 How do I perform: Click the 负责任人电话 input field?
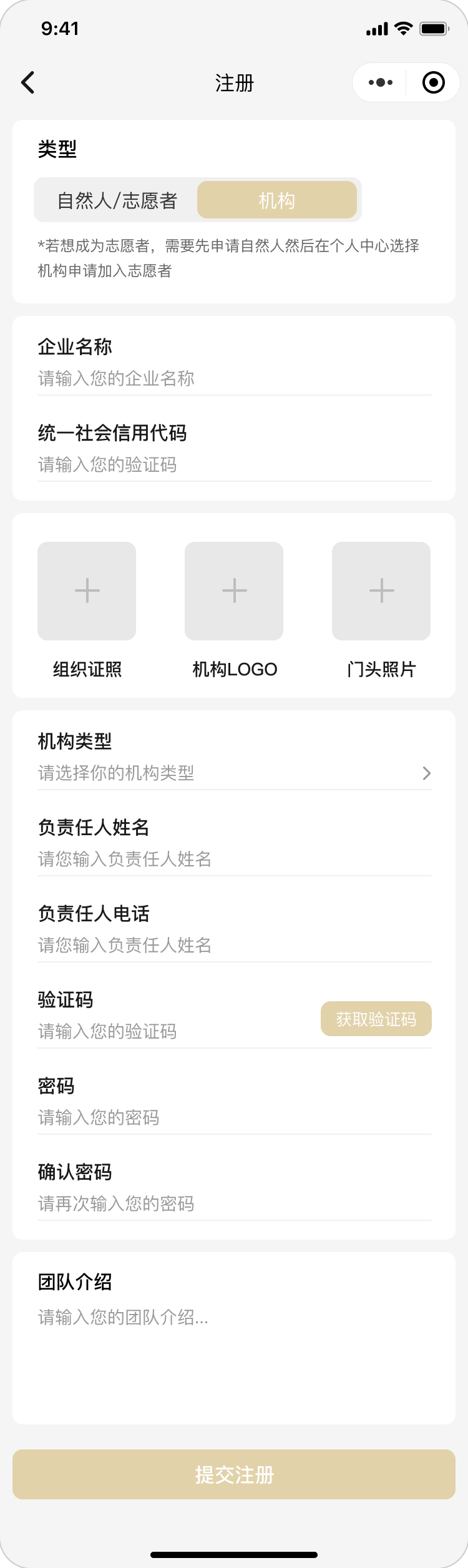click(234, 946)
